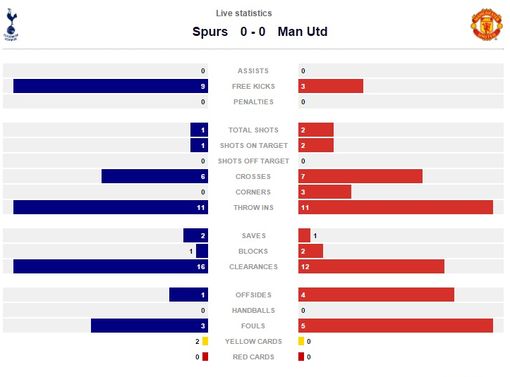Click the OFFSIDES stat label
This screenshot has width=510, height=377.
(x=253, y=295)
